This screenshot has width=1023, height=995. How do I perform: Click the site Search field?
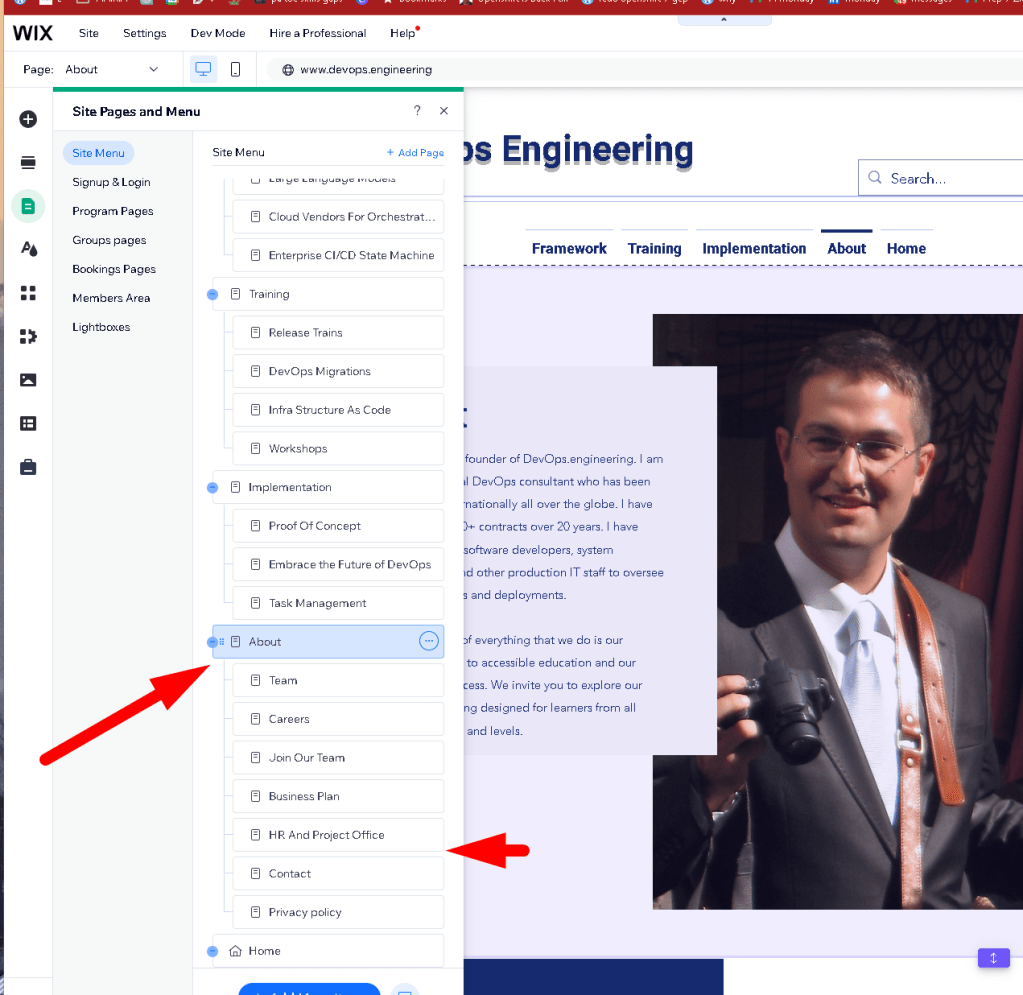(940, 177)
